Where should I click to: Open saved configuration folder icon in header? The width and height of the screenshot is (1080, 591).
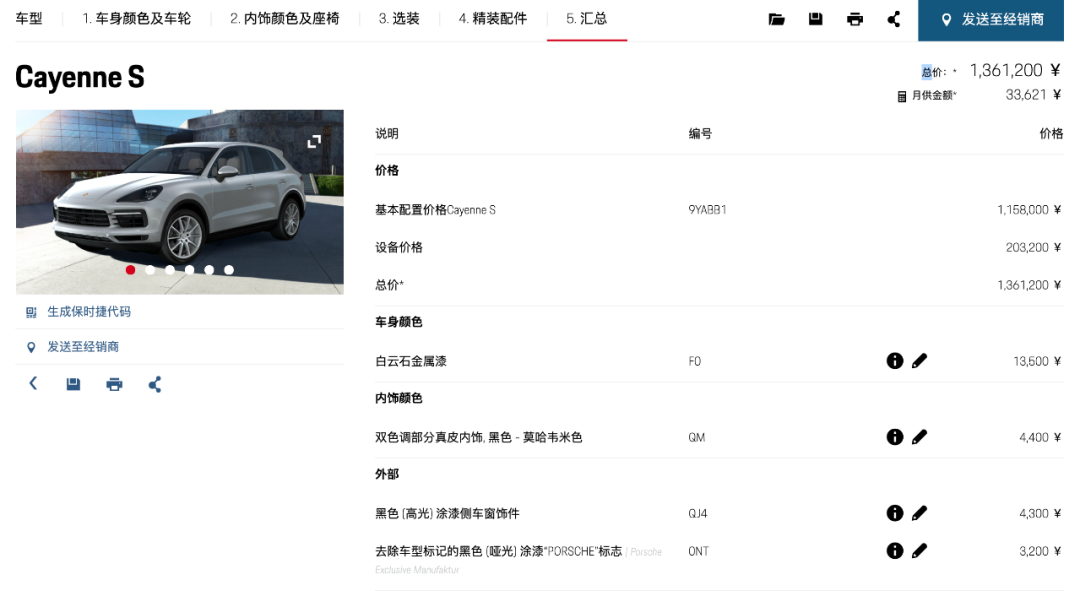pos(776,19)
